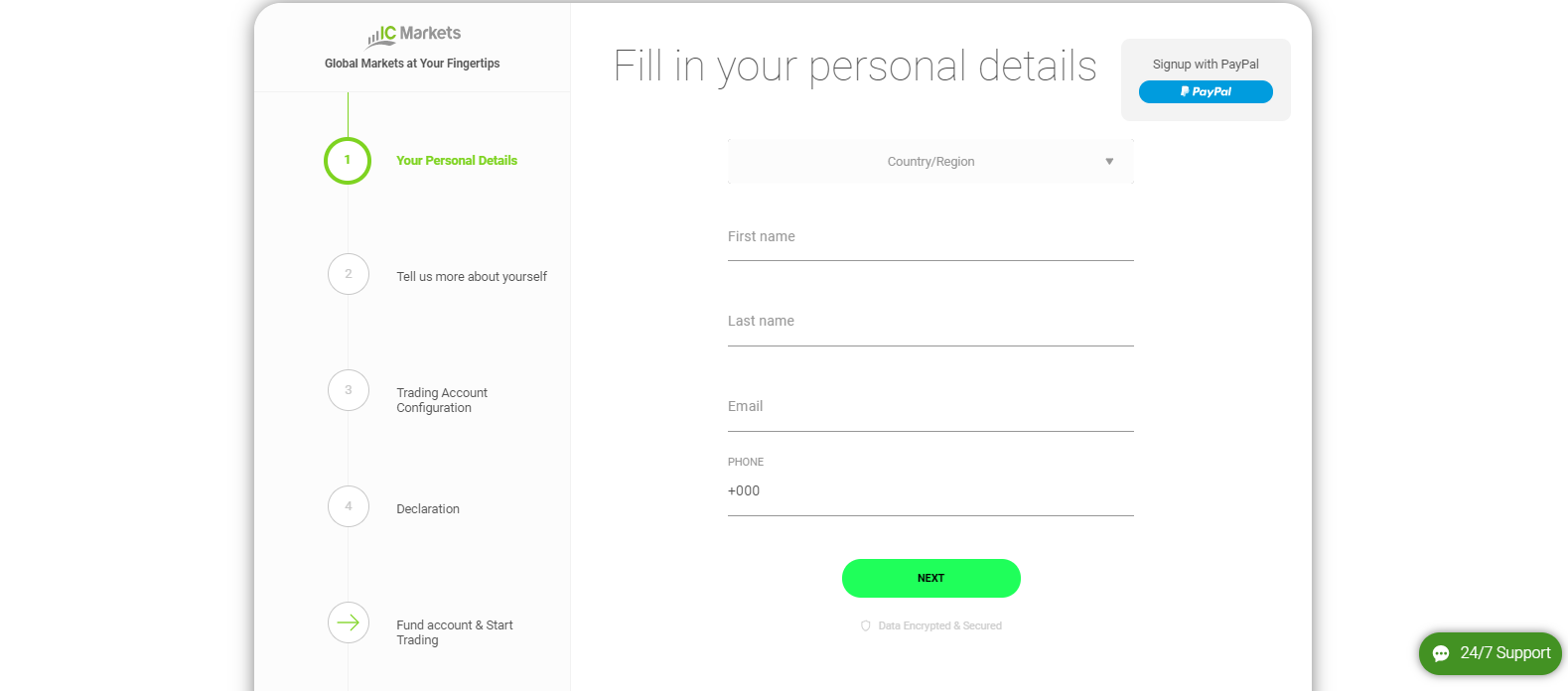The height and width of the screenshot is (691, 1568).
Task: Select Tell us more about yourself step
Action: pyautogui.click(x=472, y=277)
